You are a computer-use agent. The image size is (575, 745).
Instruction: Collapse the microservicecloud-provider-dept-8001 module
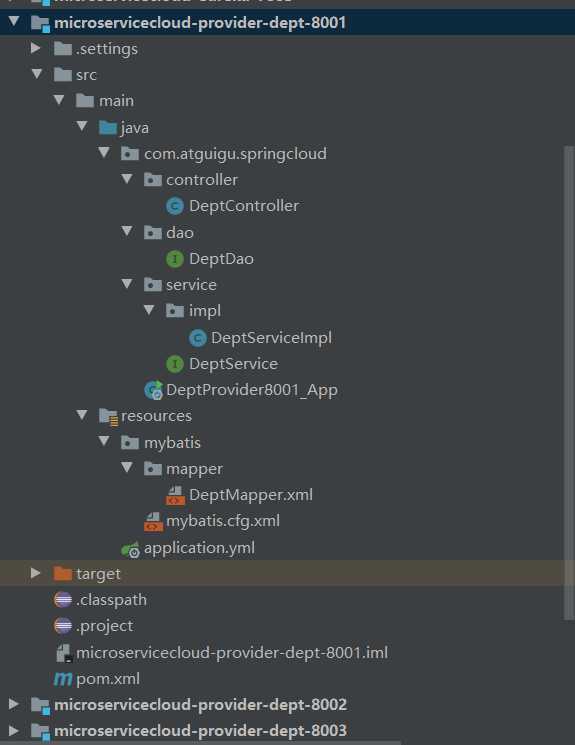[x=14, y=21]
